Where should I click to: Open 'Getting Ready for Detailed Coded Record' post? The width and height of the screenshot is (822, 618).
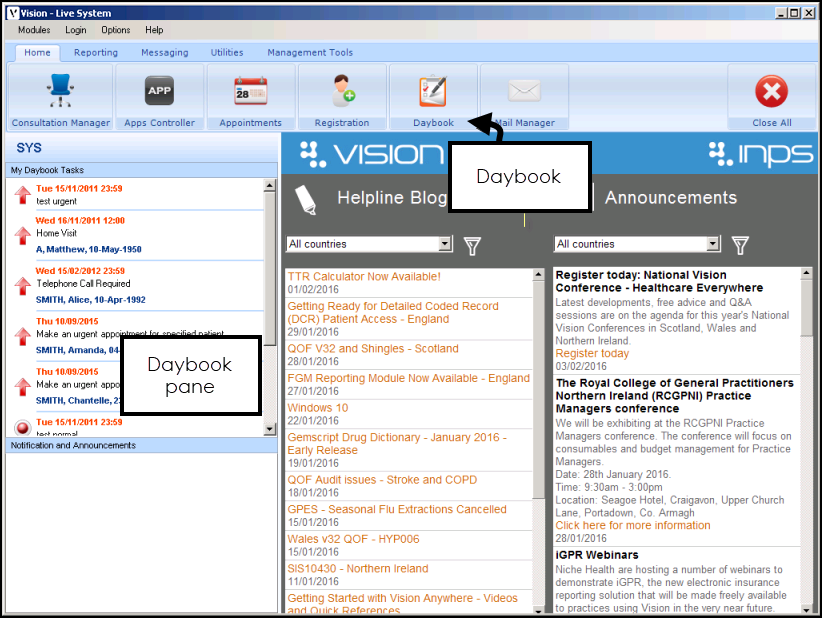[393, 312]
